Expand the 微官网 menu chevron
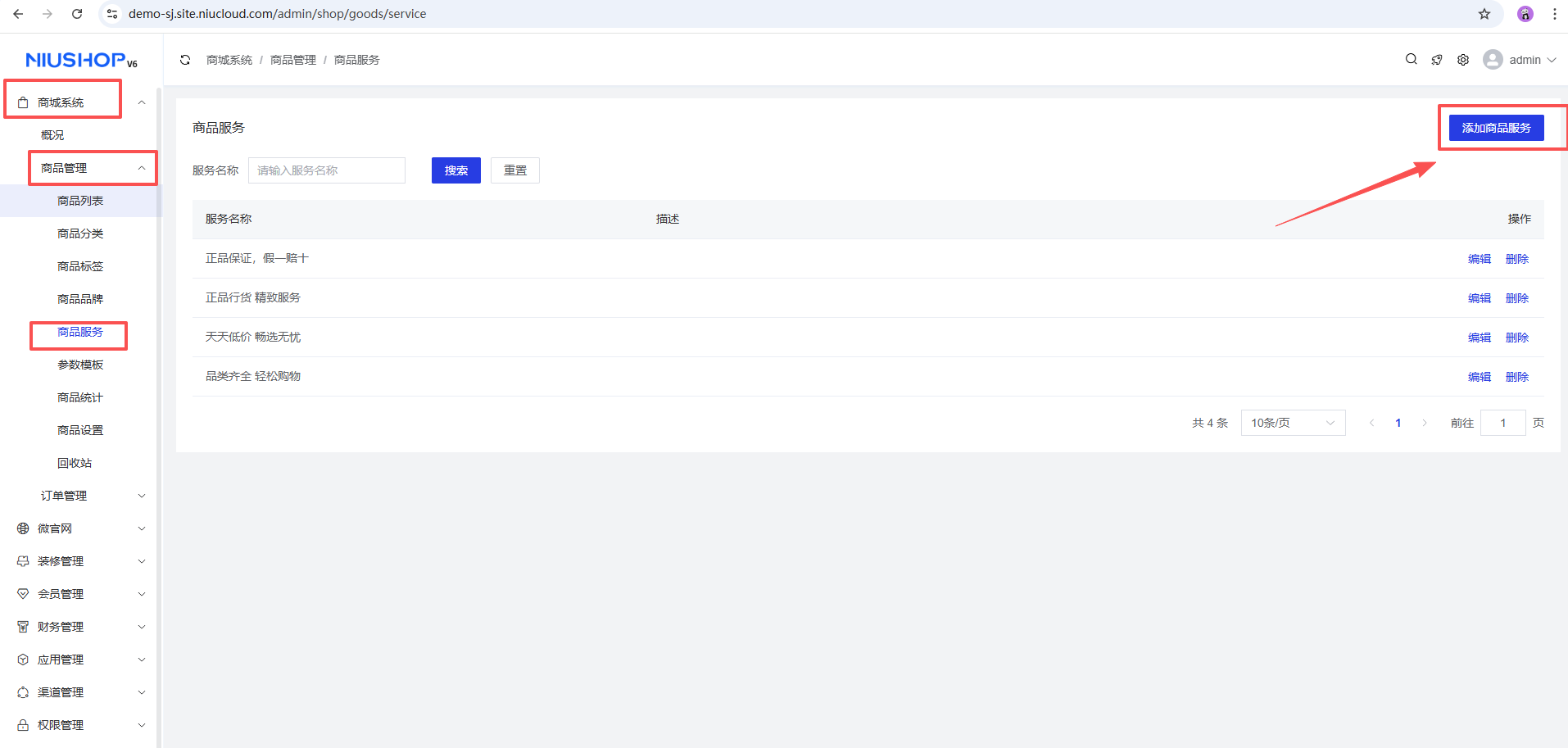Image resolution: width=1568 pixels, height=748 pixels. pos(142,528)
